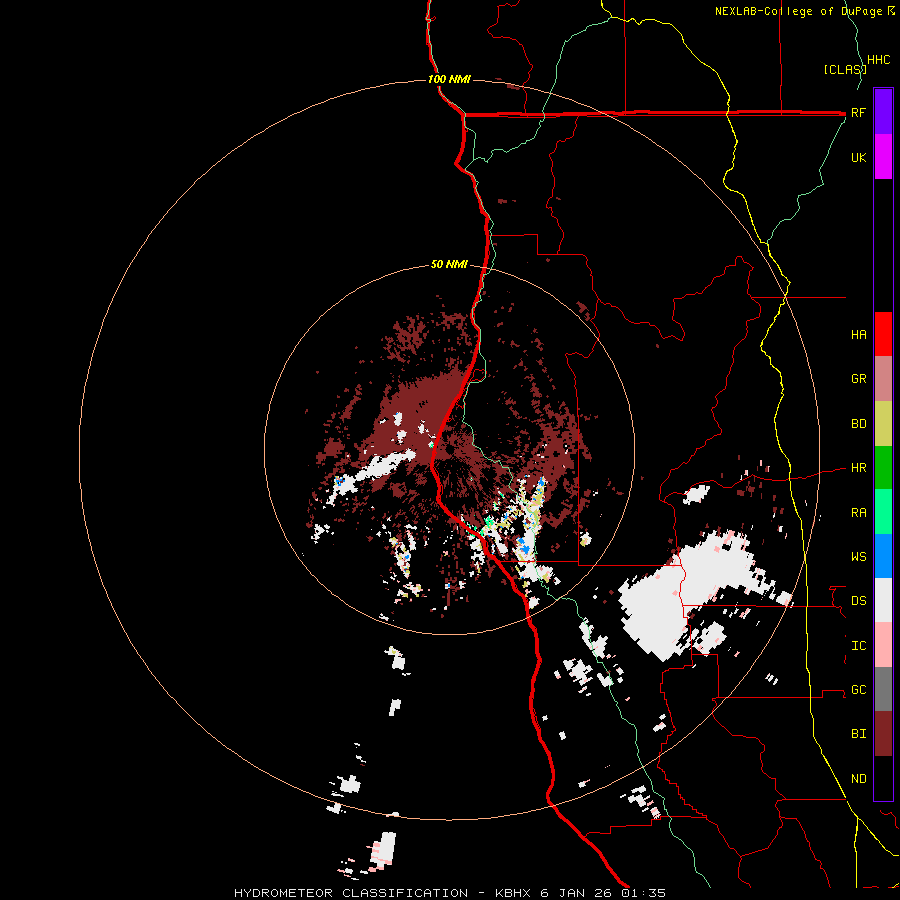Click the UK legend label

858,157
